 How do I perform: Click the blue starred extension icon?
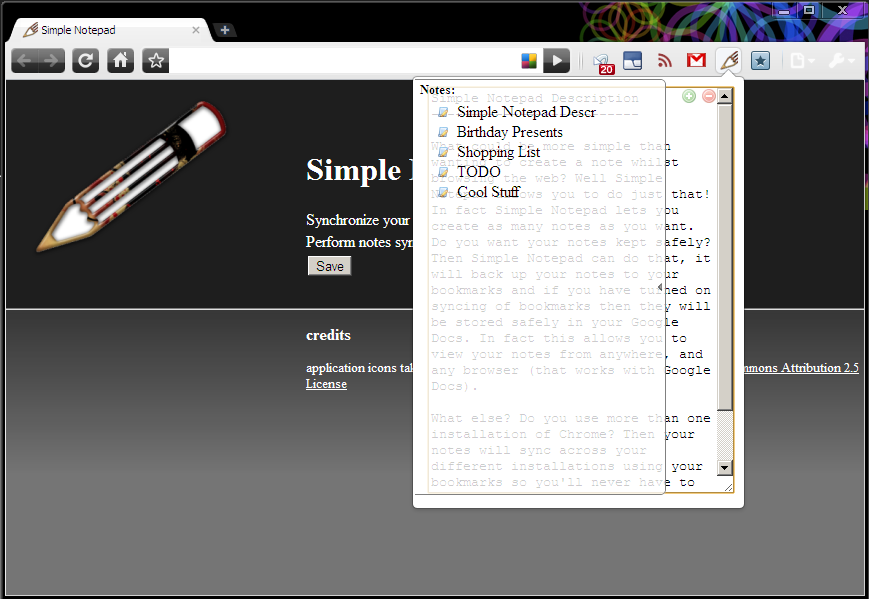point(760,60)
